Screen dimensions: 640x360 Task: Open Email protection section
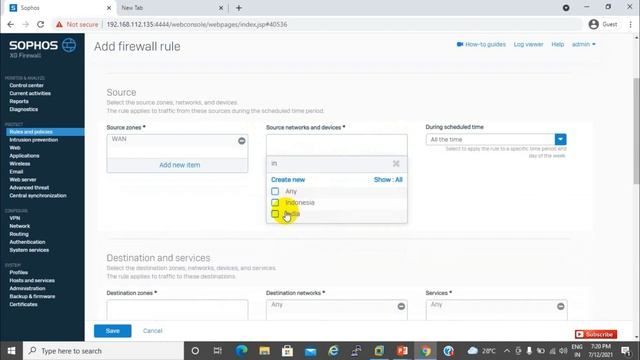(16, 171)
